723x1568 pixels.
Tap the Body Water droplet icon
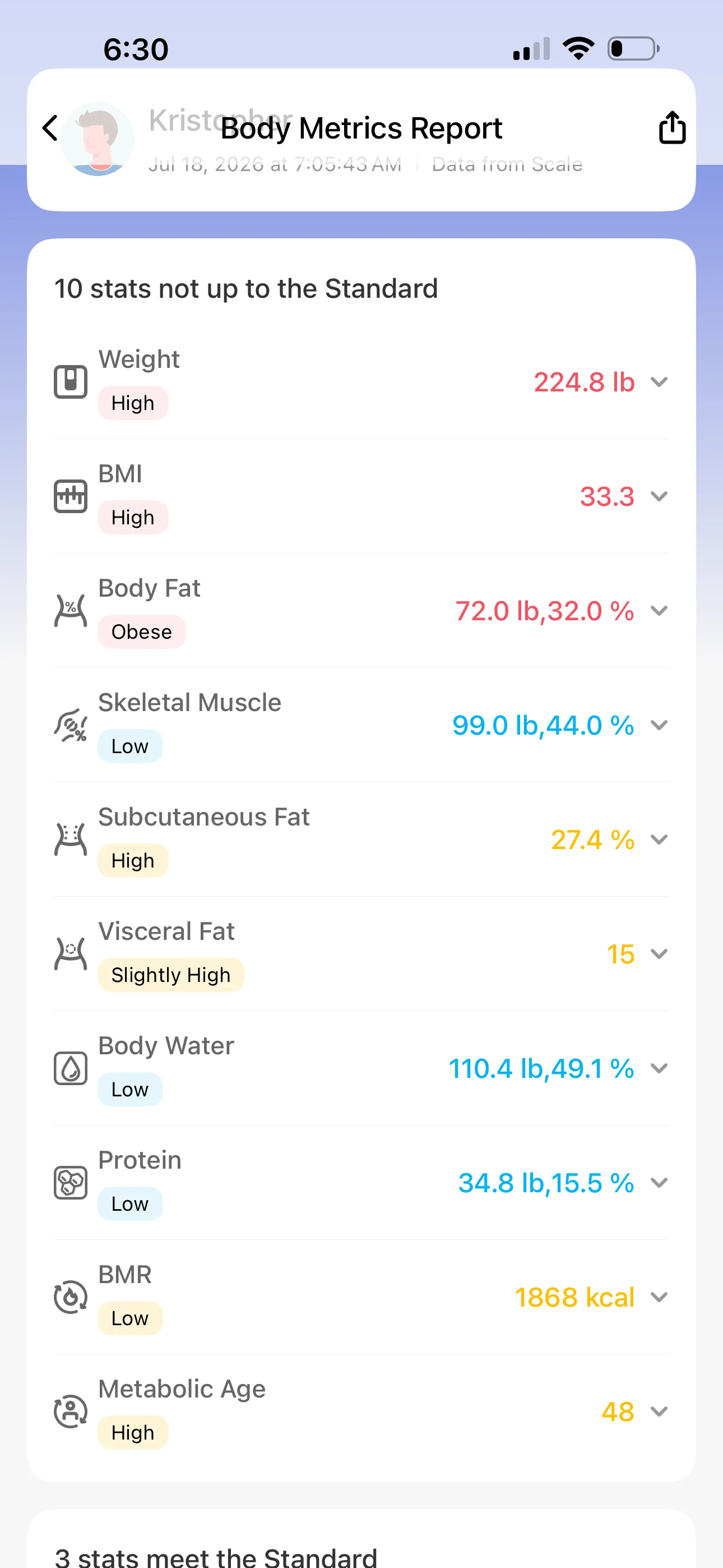[x=71, y=1068]
